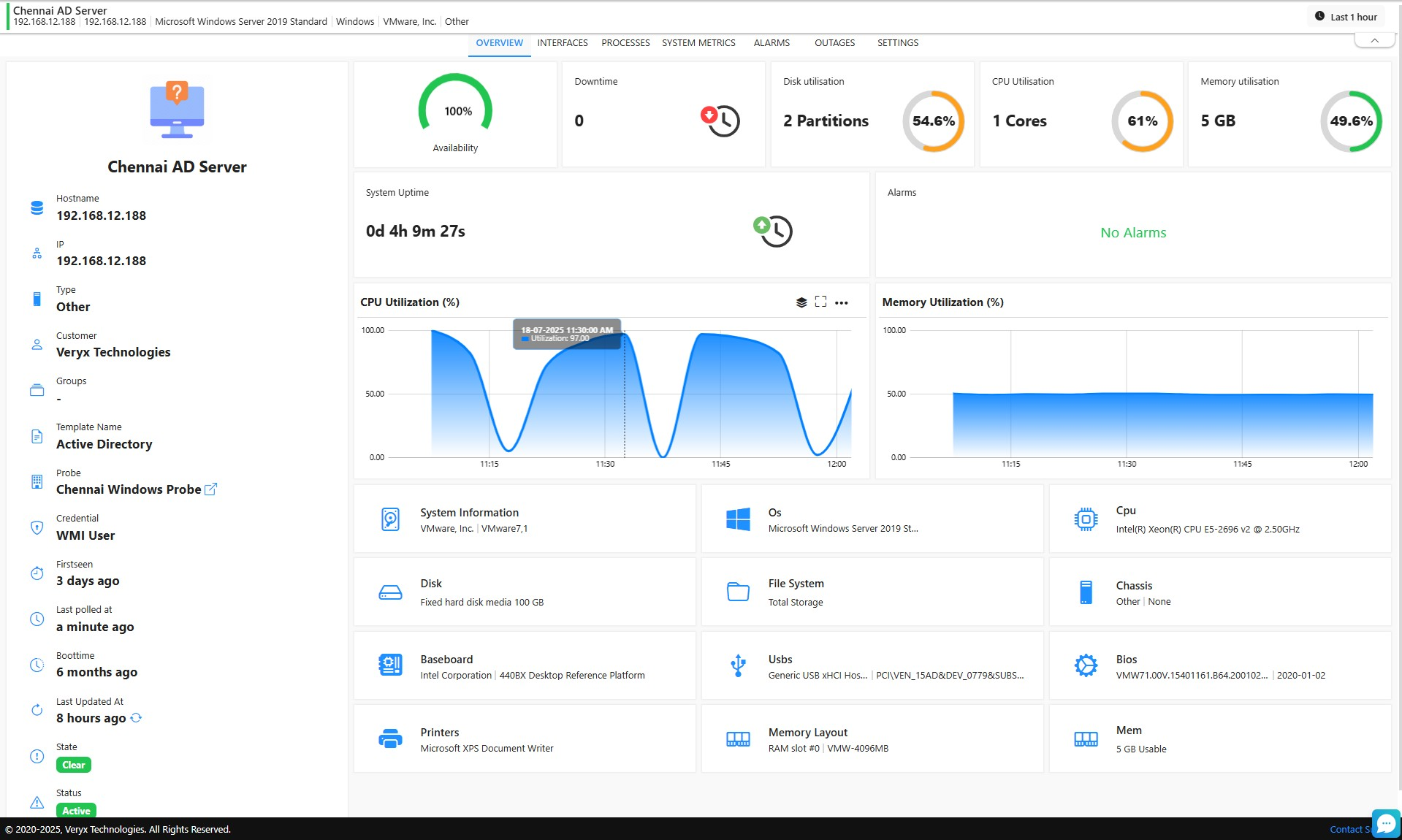
Task: Click the layers icon on CPU Utilization chart
Action: tap(801, 302)
